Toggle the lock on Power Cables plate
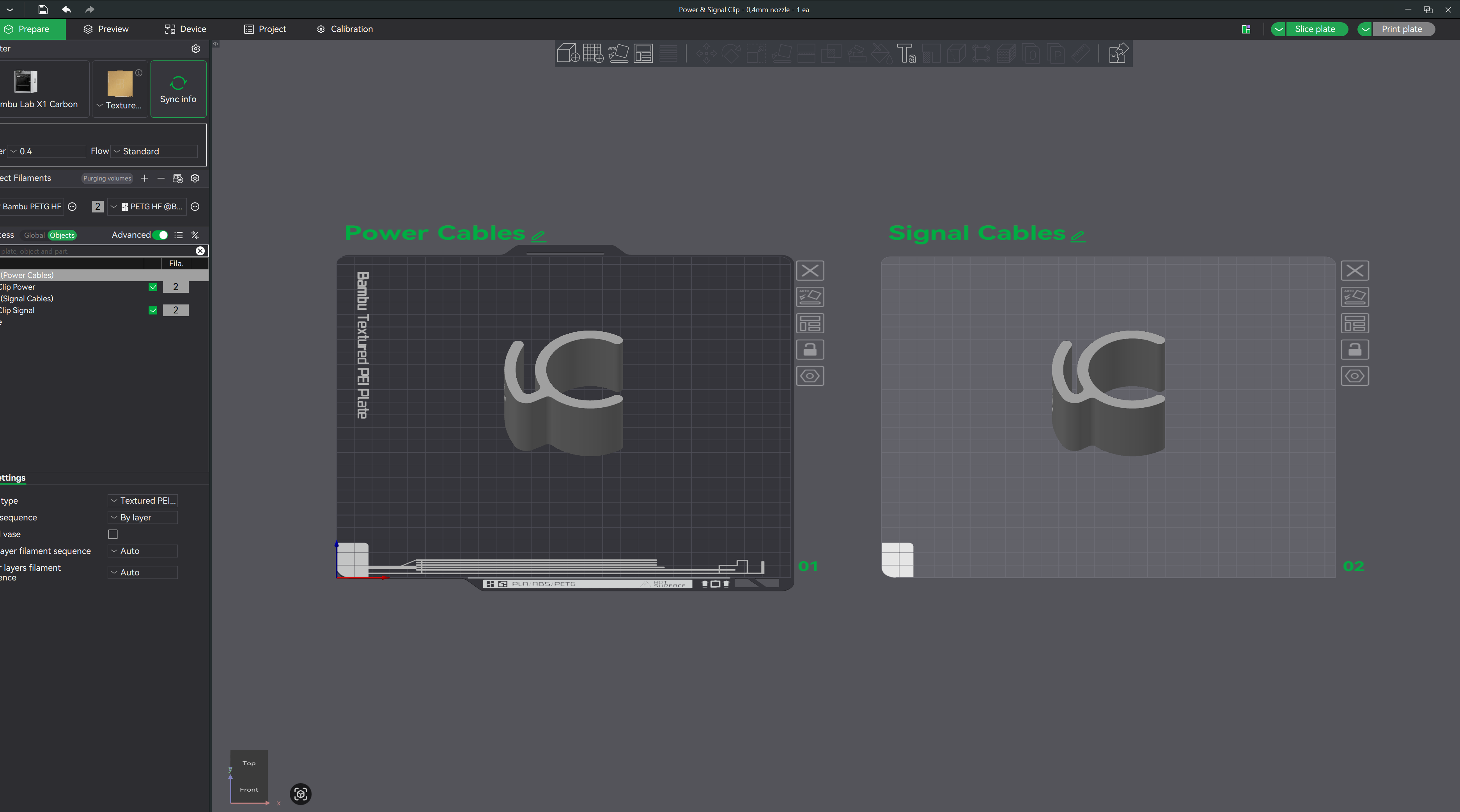This screenshot has height=812, width=1460. point(810,350)
